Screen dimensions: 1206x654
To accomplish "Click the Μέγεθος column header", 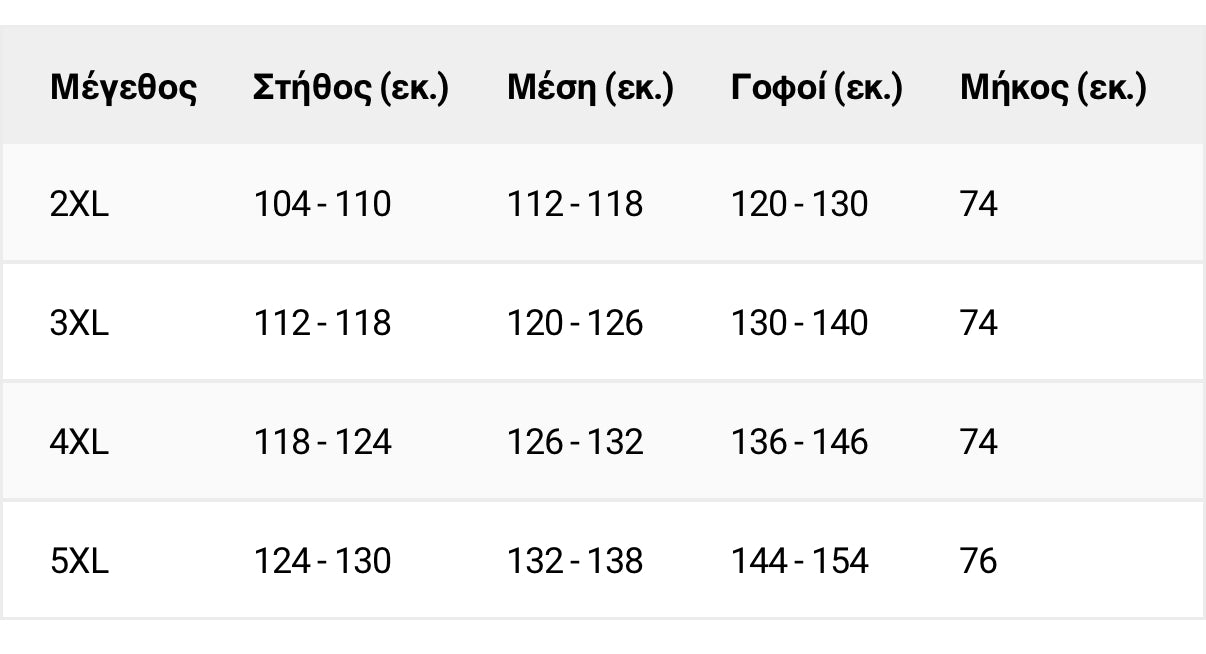I will [123, 89].
